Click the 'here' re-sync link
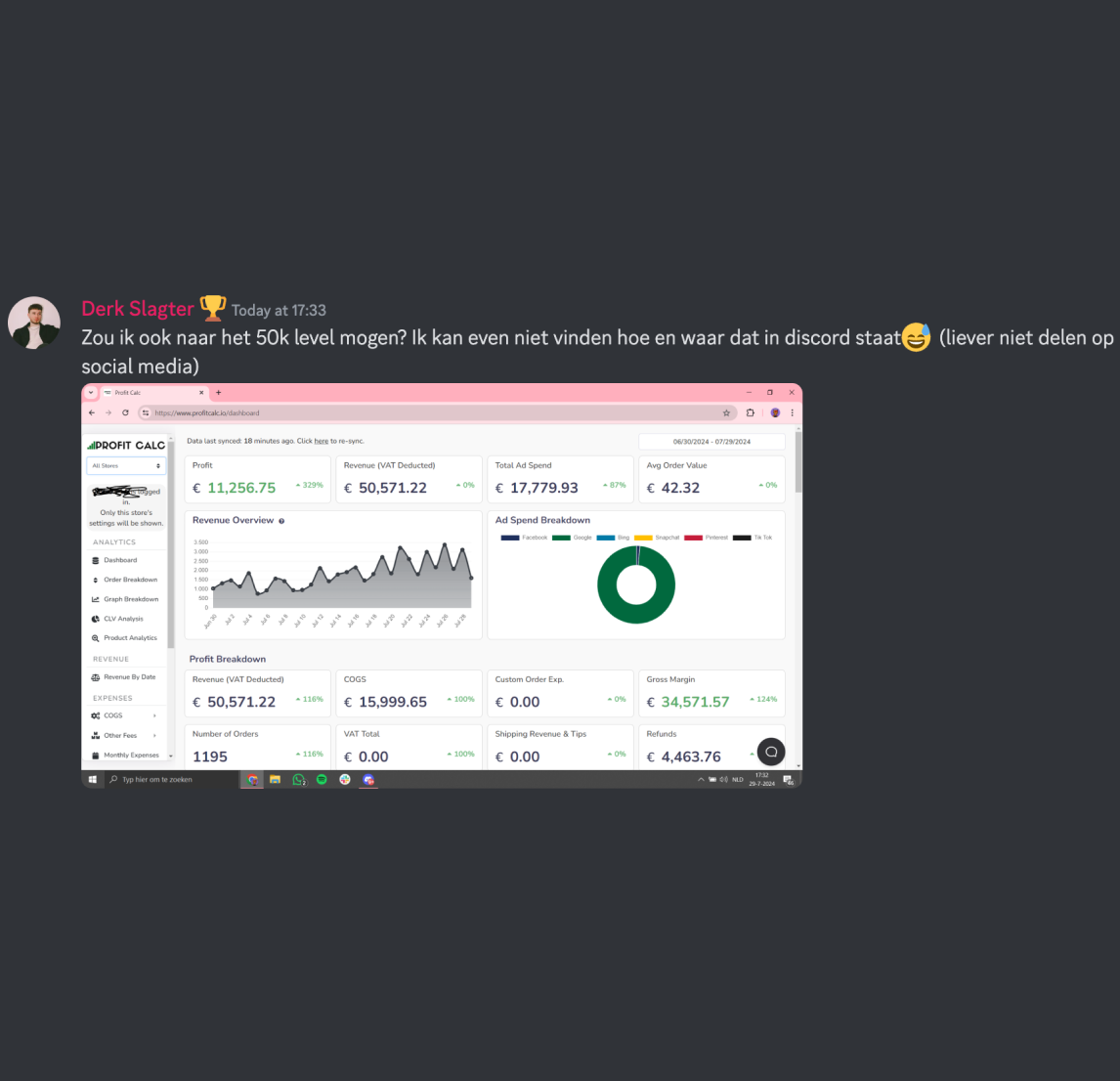Image resolution: width=1120 pixels, height=1081 pixels. pyautogui.click(x=322, y=442)
